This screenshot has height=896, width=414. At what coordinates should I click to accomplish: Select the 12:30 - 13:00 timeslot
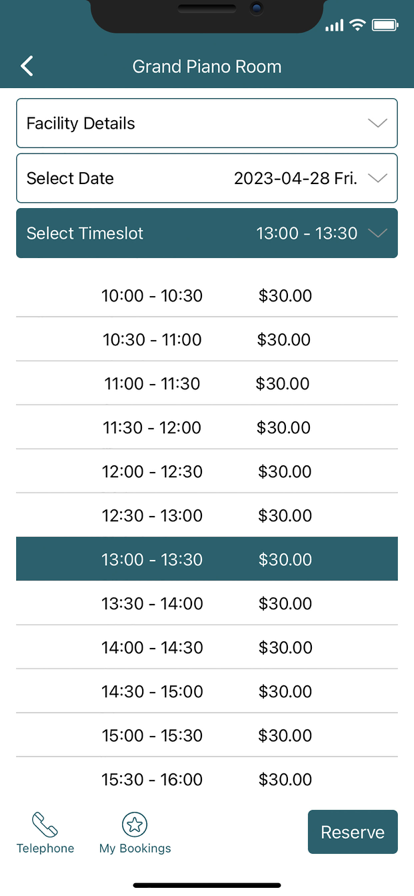(x=207, y=515)
